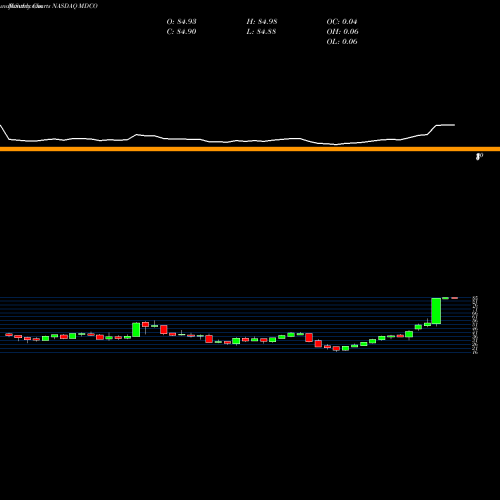Select the close price C: $4.90

(181, 32)
